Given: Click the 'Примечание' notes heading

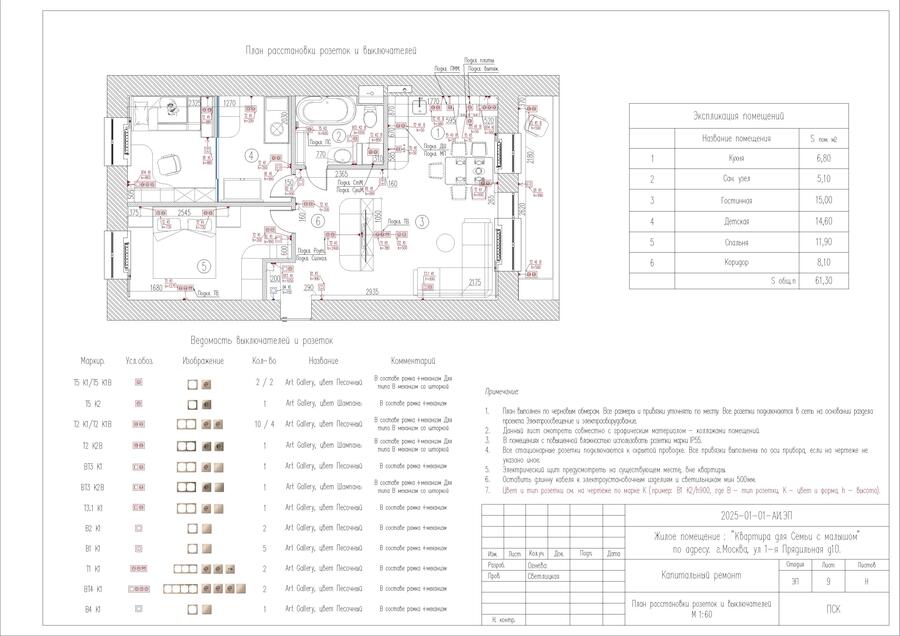Looking at the screenshot, I should [502, 391].
